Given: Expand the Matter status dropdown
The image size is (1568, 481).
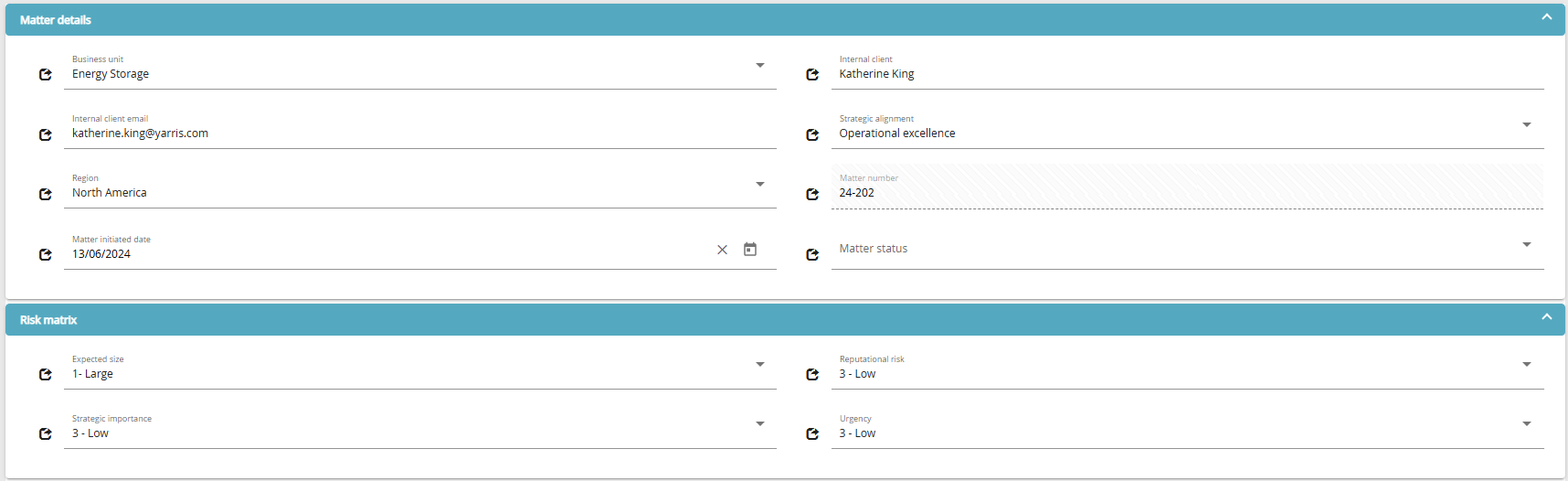Looking at the screenshot, I should pos(1527,244).
